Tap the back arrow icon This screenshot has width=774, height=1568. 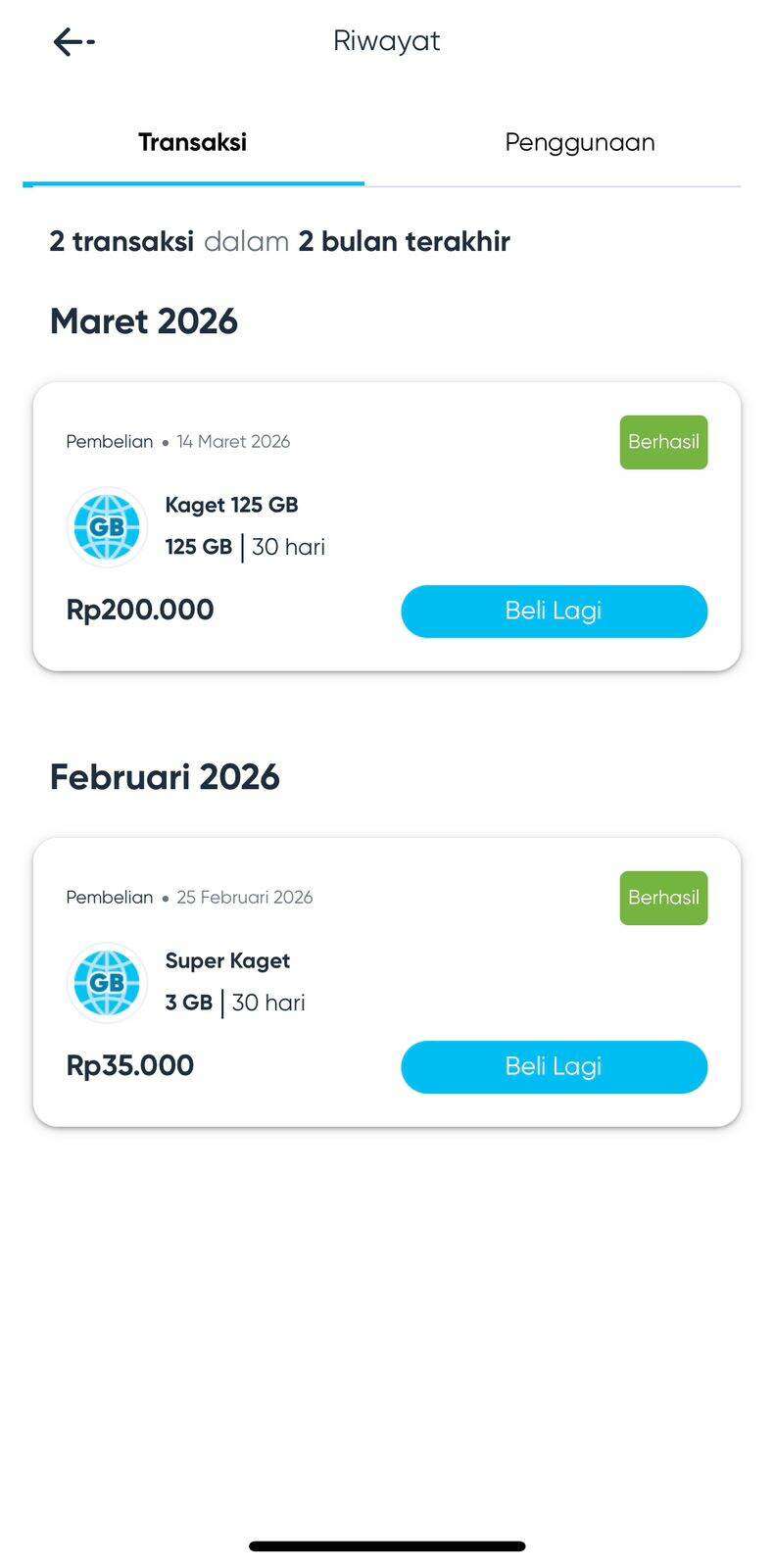(x=73, y=41)
